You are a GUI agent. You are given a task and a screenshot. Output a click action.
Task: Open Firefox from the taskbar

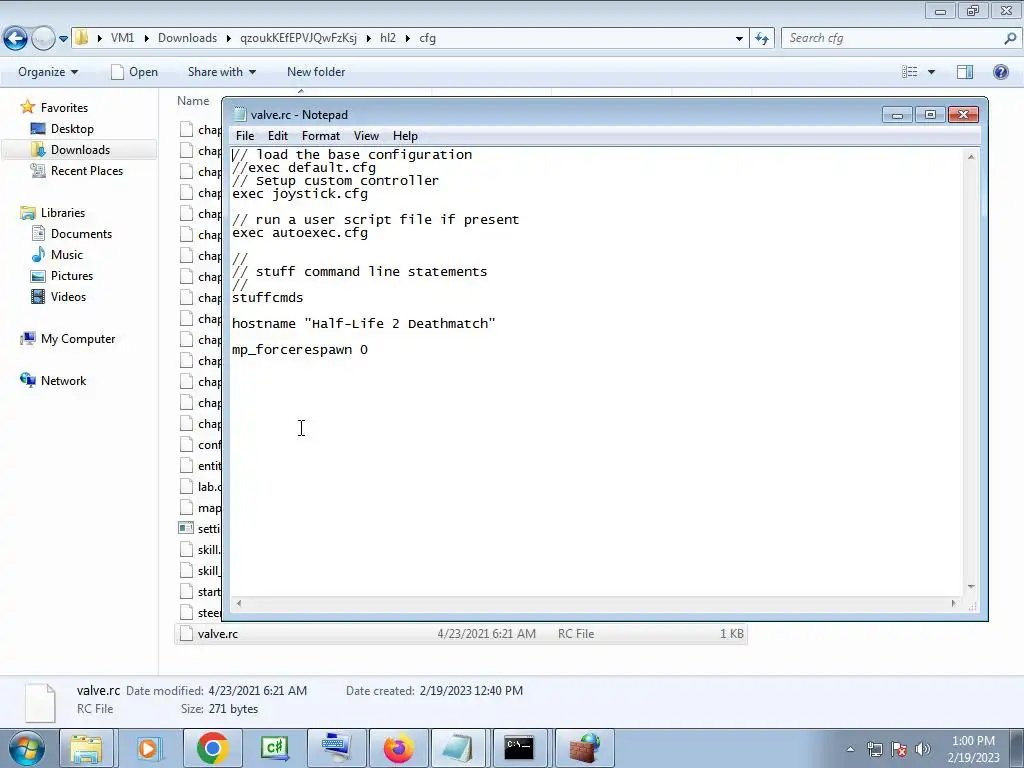pyautogui.click(x=398, y=748)
